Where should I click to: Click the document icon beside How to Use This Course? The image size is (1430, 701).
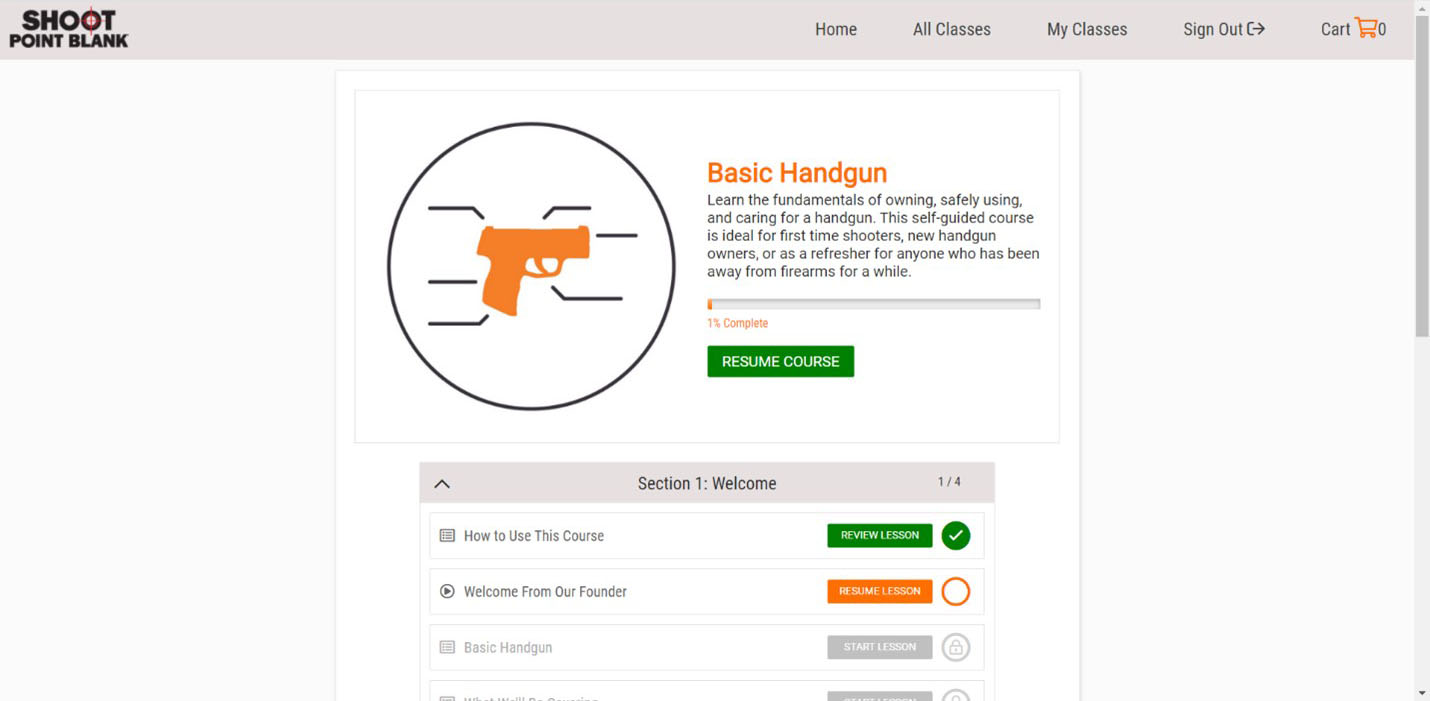[x=447, y=536]
